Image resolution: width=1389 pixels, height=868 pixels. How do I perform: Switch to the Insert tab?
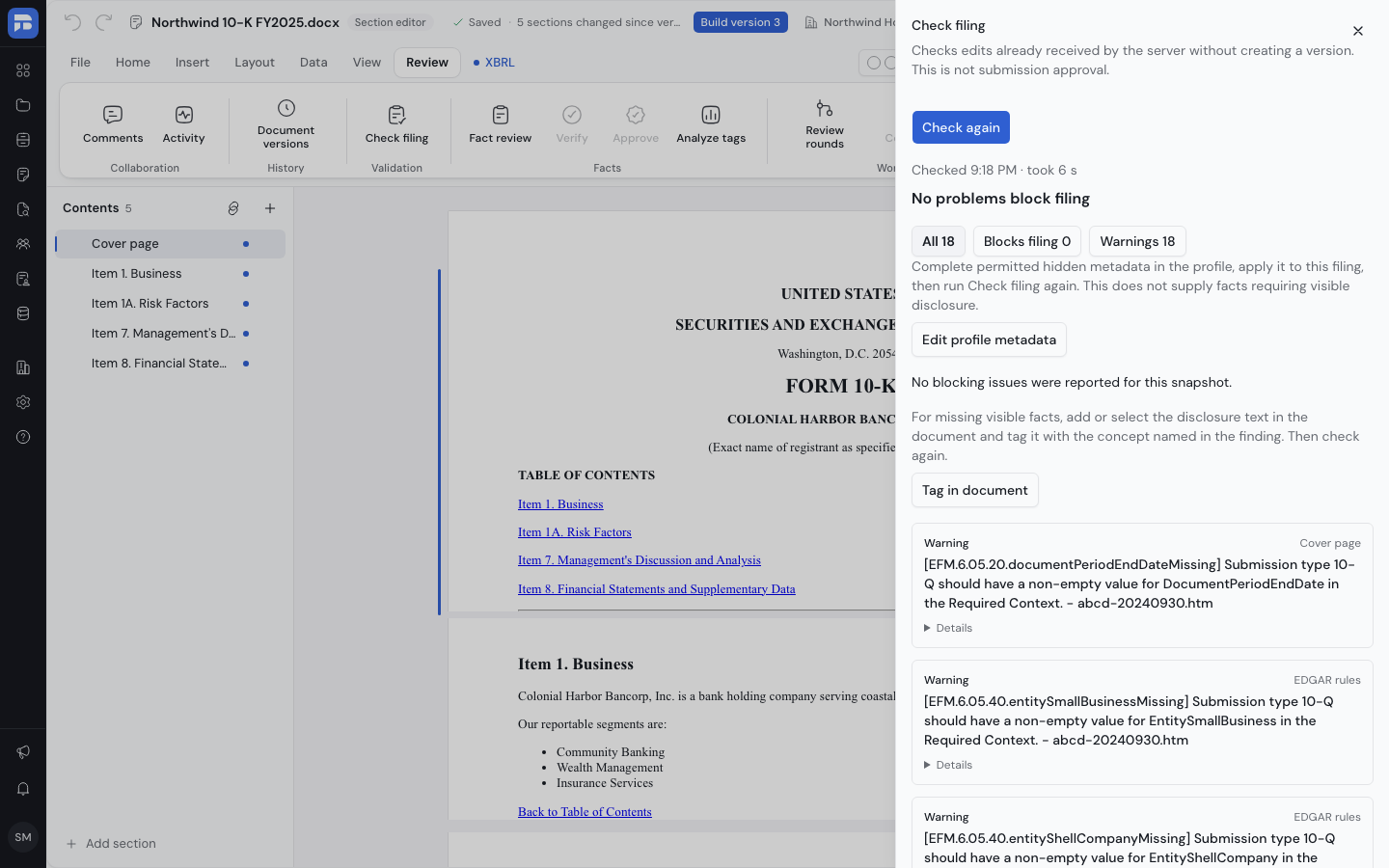click(192, 63)
